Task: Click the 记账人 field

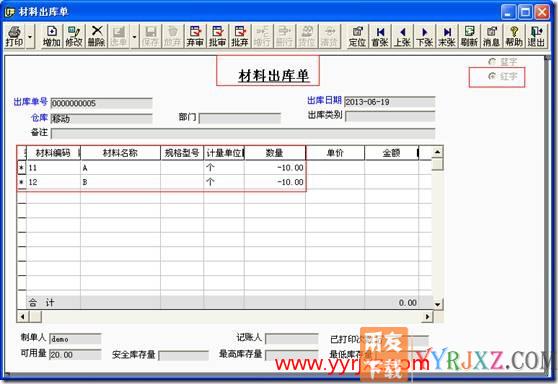Action: (291, 338)
